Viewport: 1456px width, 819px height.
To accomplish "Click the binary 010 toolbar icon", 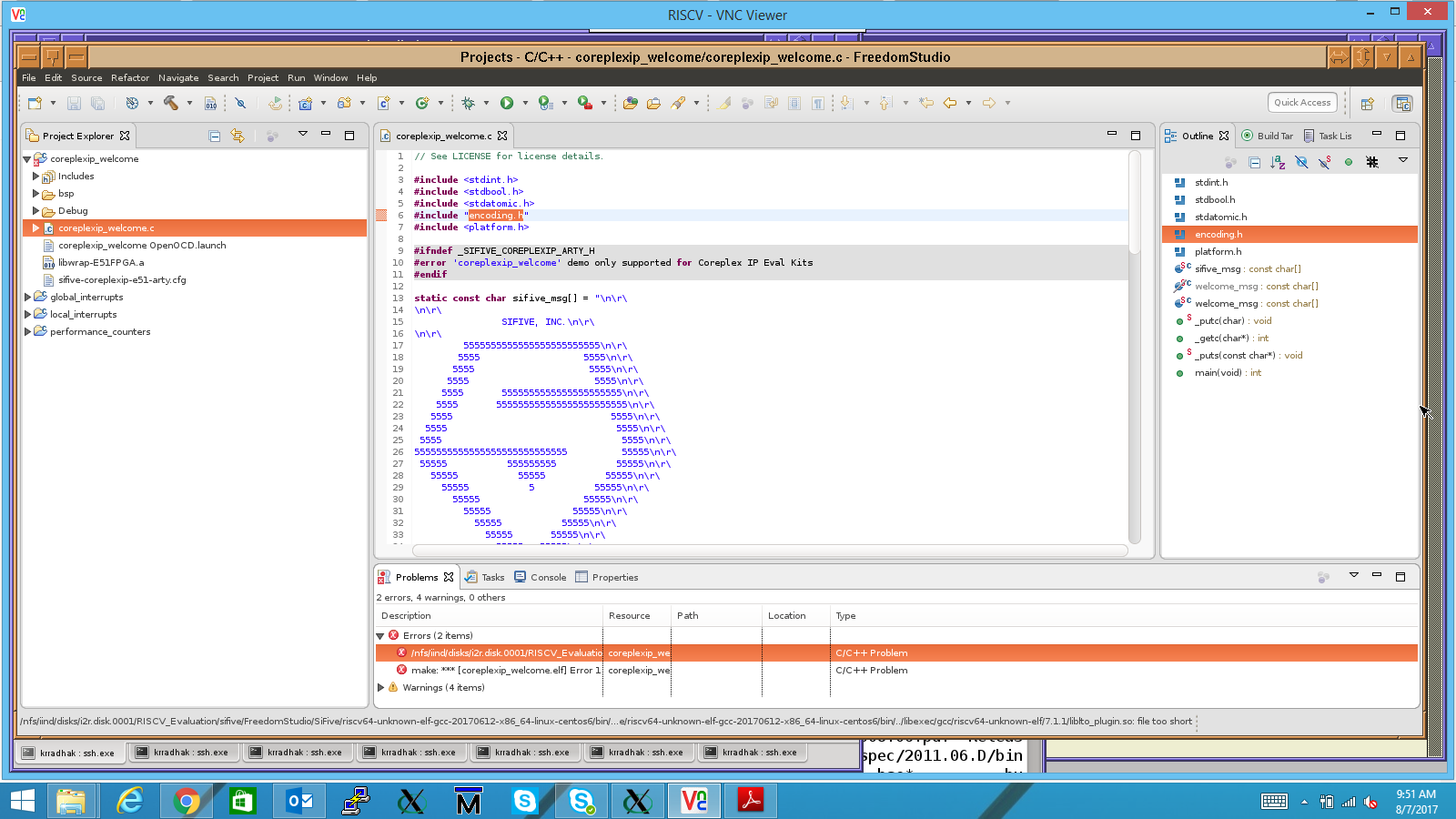I will 211,103.
